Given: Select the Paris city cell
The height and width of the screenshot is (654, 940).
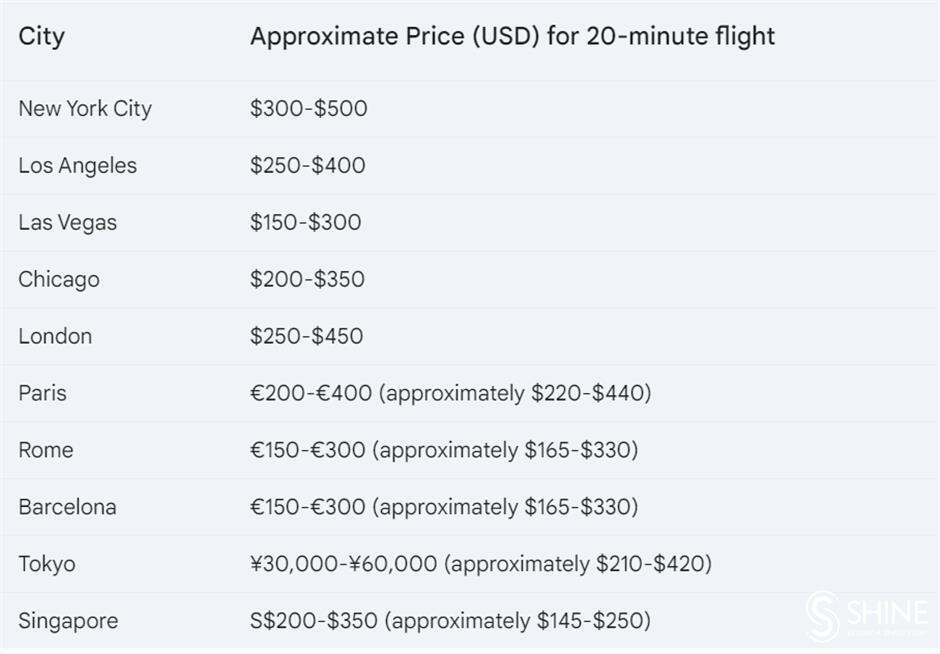Looking at the screenshot, I should [42, 393].
